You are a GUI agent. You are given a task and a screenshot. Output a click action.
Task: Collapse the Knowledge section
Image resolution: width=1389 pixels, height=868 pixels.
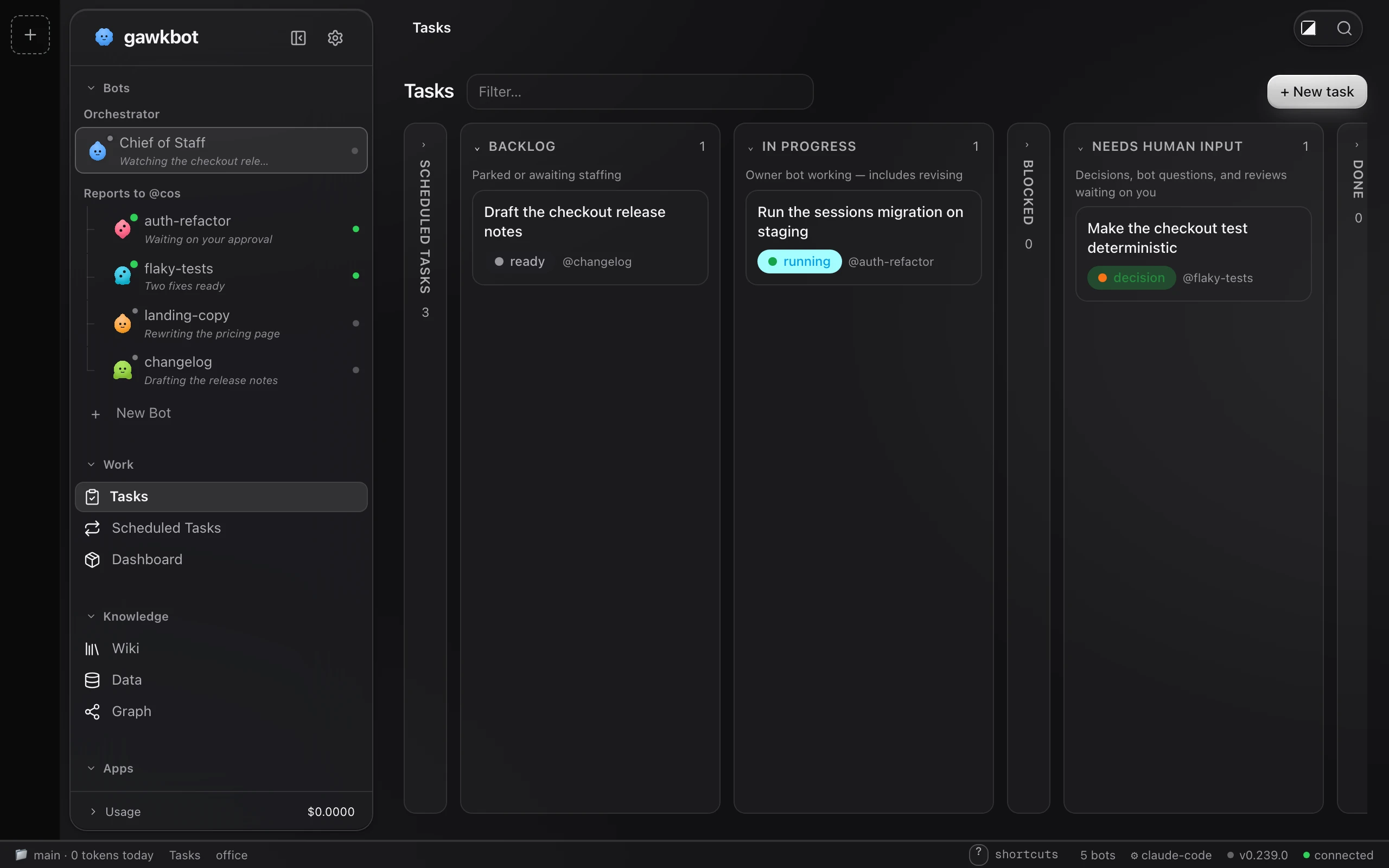point(91,616)
